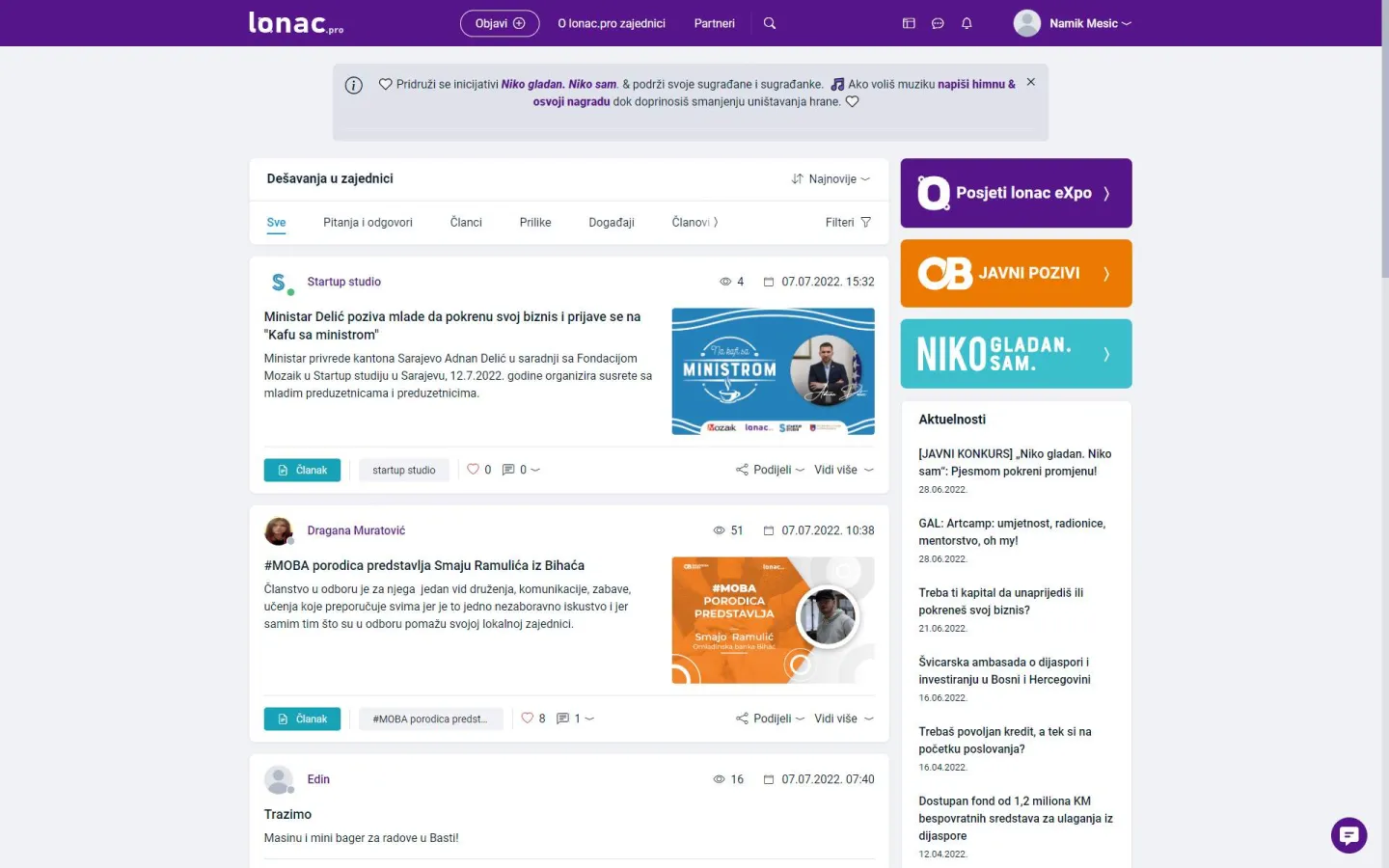Click the Startup studio author logo
The width and height of the screenshot is (1389, 868).
coord(280,282)
